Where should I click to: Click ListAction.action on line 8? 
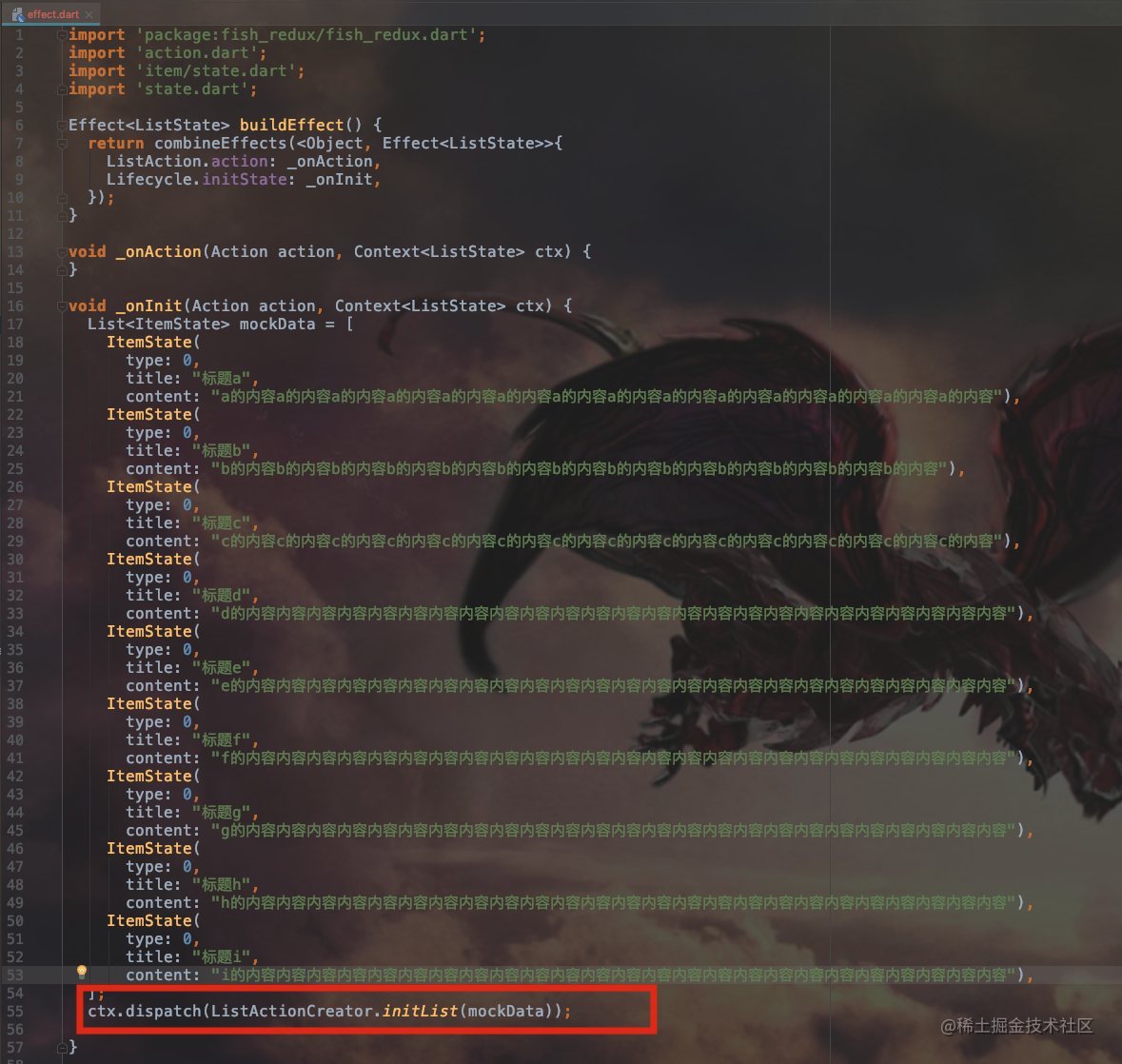pos(187,162)
